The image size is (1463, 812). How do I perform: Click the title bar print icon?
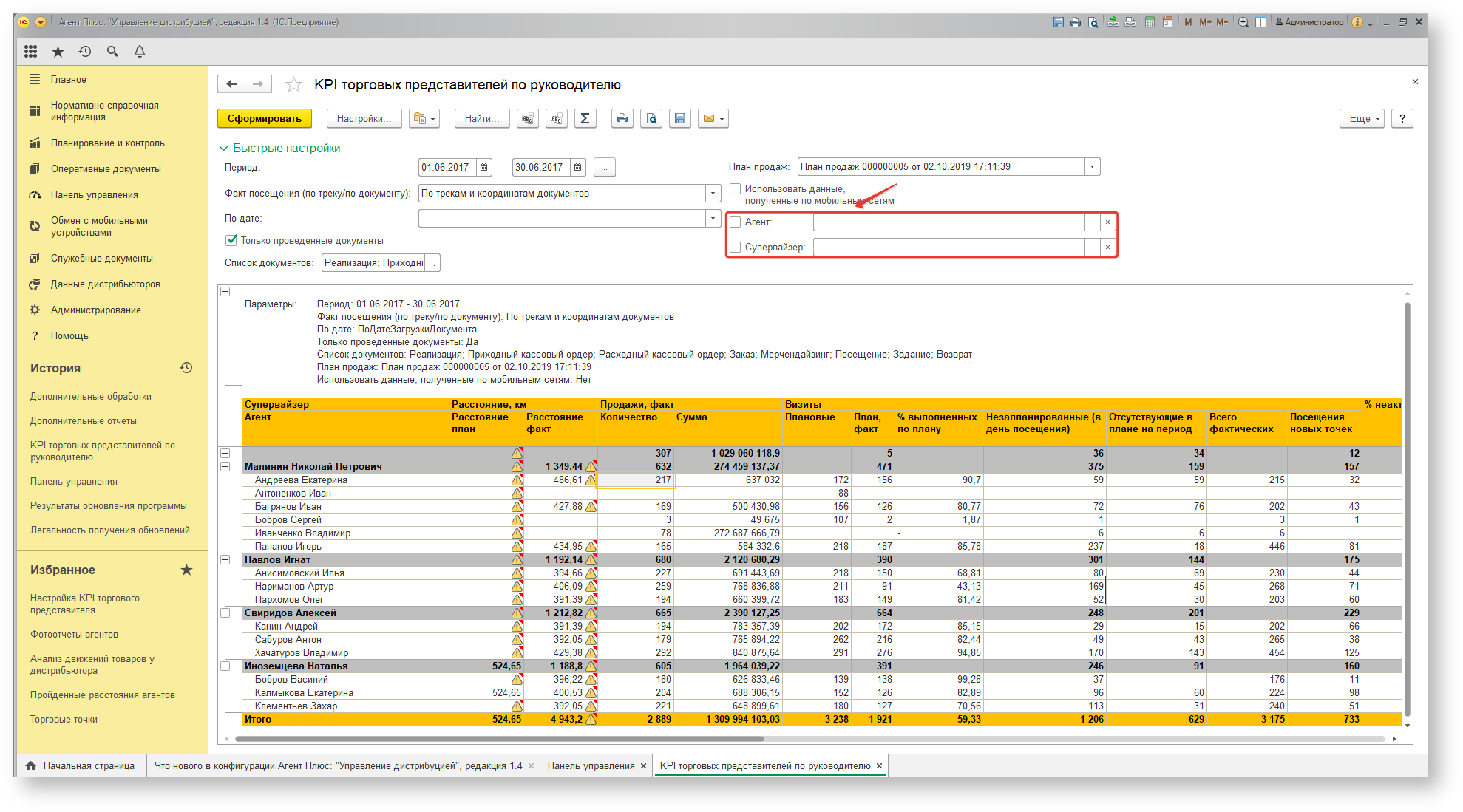point(1075,22)
